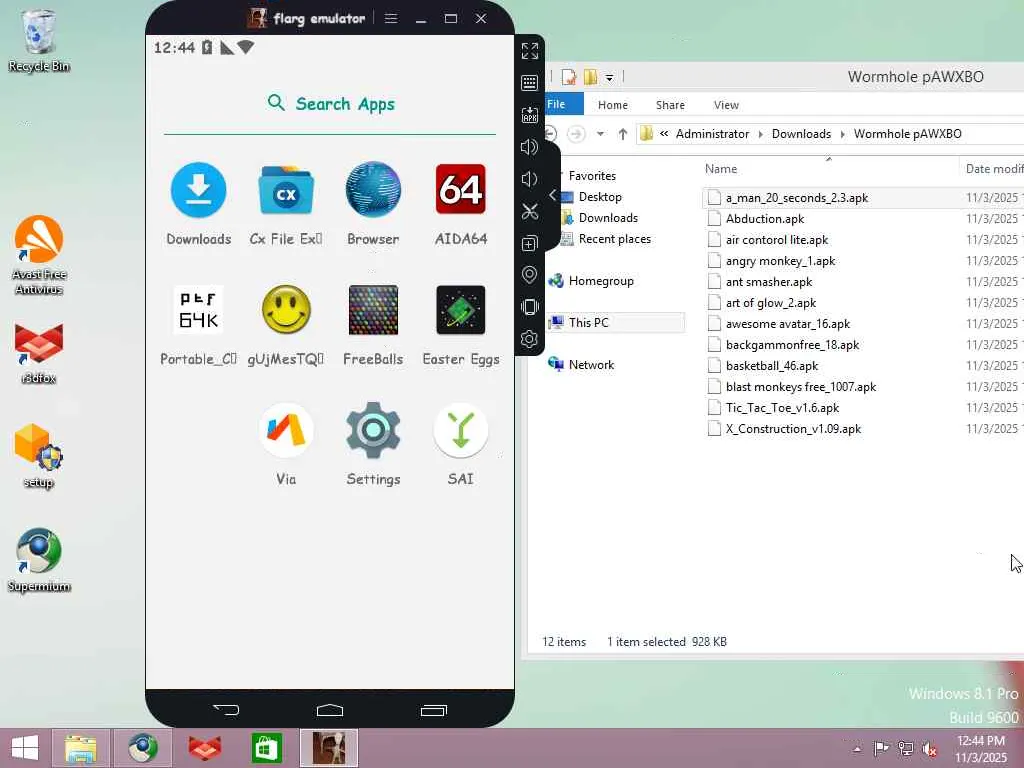The height and width of the screenshot is (768, 1024).
Task: Open Avast Free Antivirus desktop shortcut
Action: tap(39, 255)
